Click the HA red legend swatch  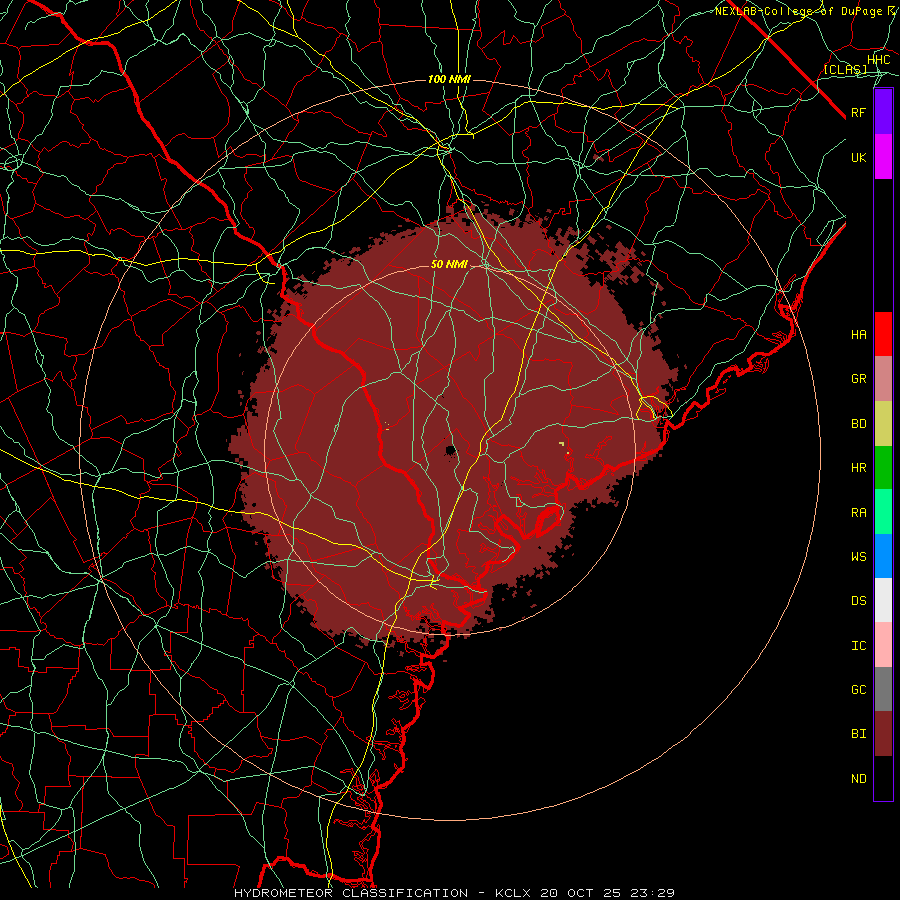883,334
